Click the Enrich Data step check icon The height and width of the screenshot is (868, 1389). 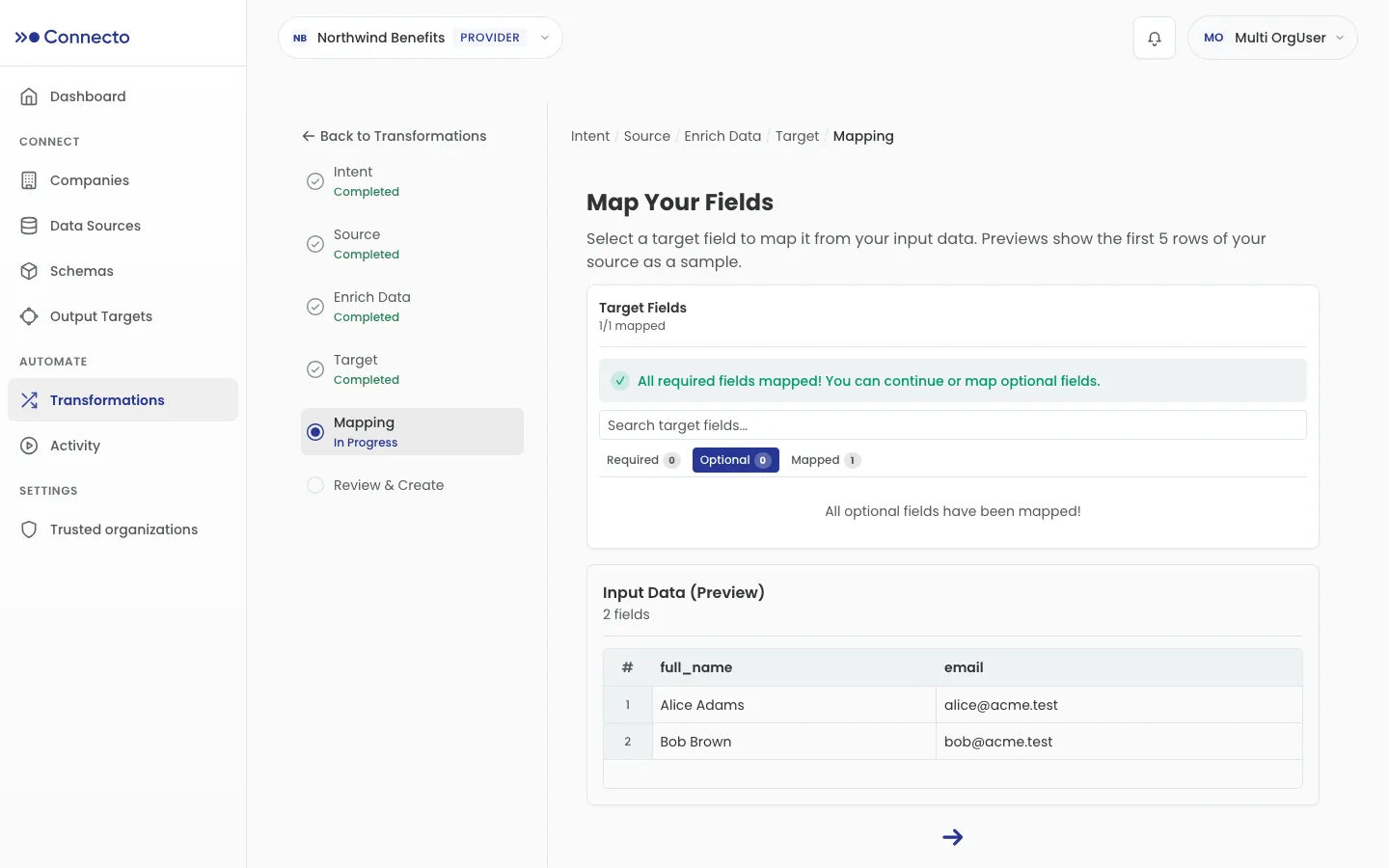click(x=315, y=307)
